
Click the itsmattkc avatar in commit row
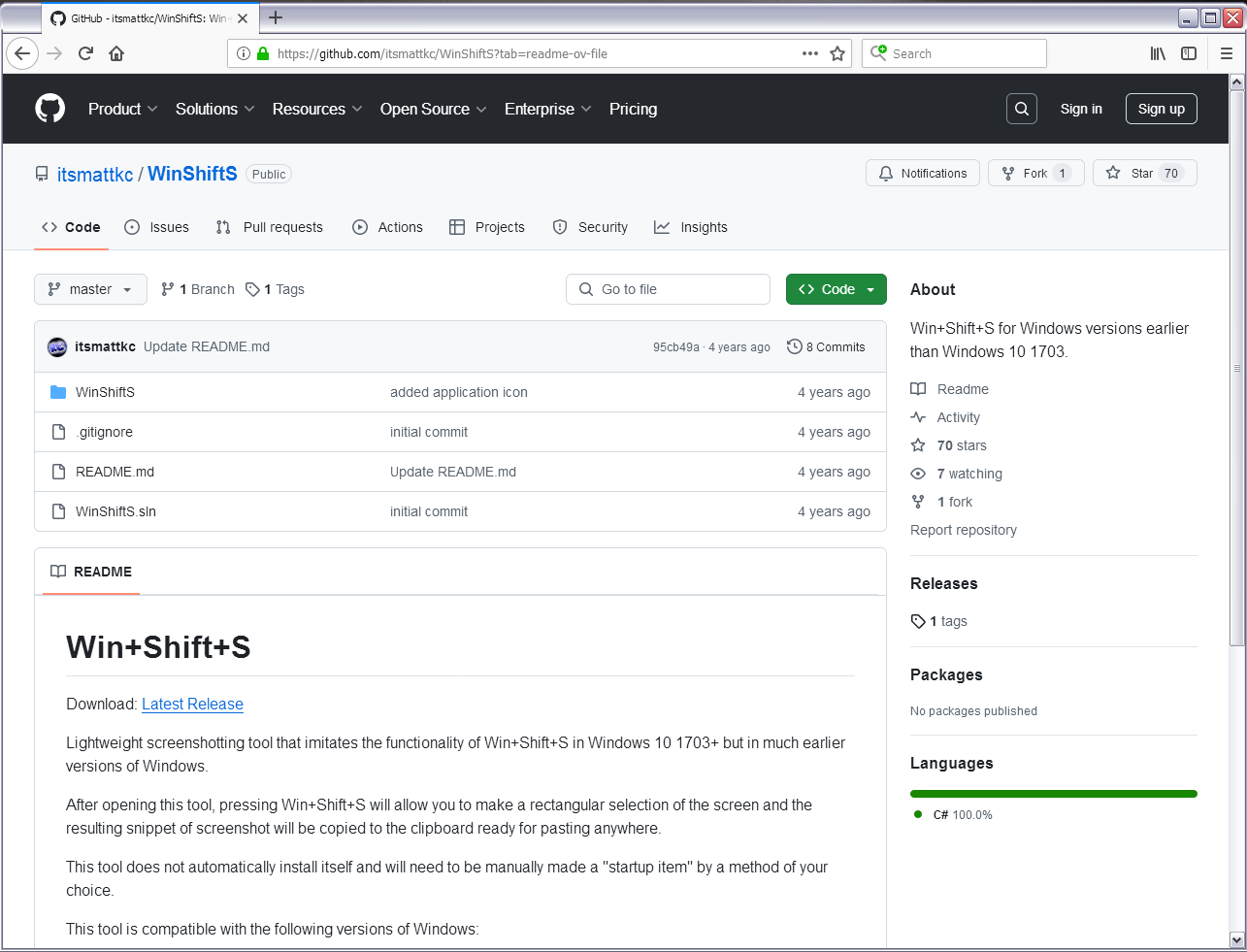tap(57, 346)
